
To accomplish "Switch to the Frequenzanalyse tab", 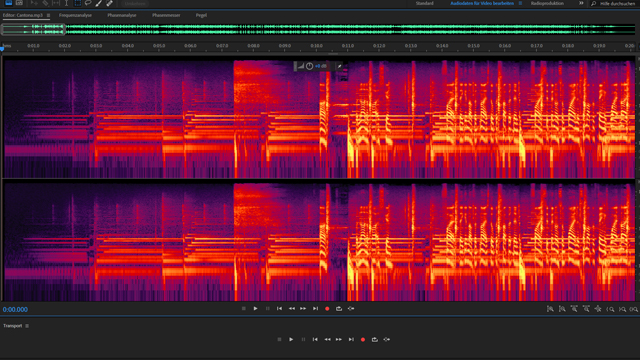I will coord(75,15).
